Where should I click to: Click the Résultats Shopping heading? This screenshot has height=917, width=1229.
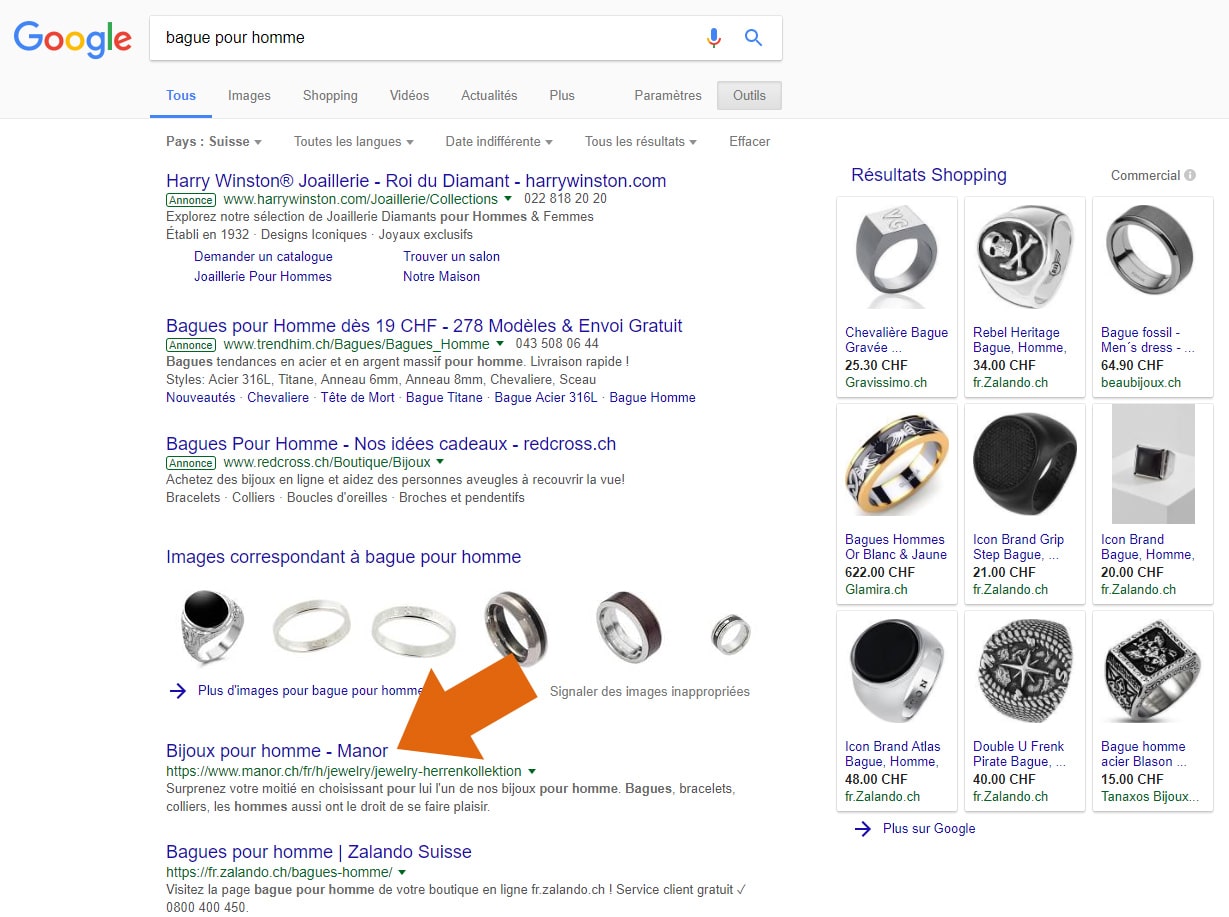[x=929, y=175]
